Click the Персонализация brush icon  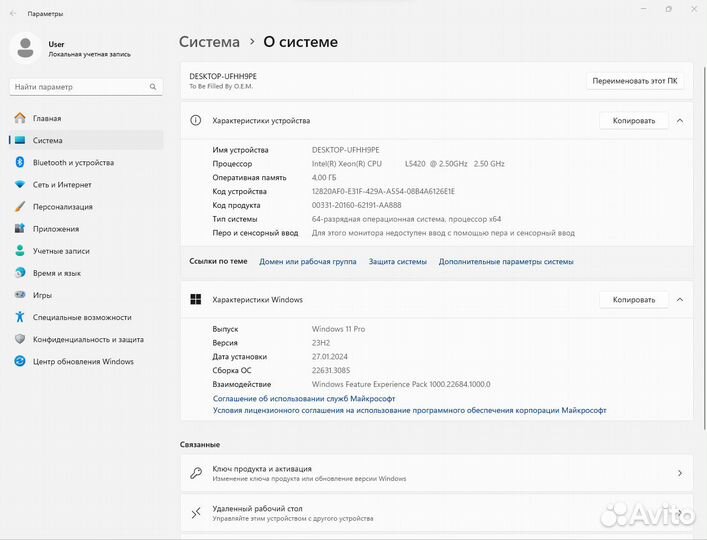(20, 206)
